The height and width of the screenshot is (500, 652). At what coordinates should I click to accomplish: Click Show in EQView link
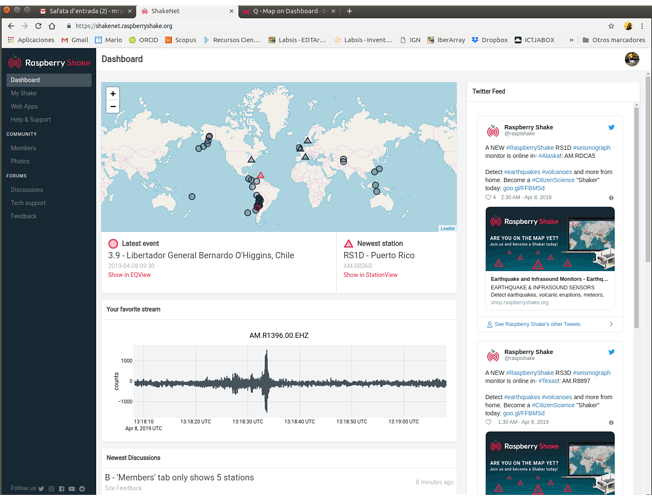(x=129, y=275)
